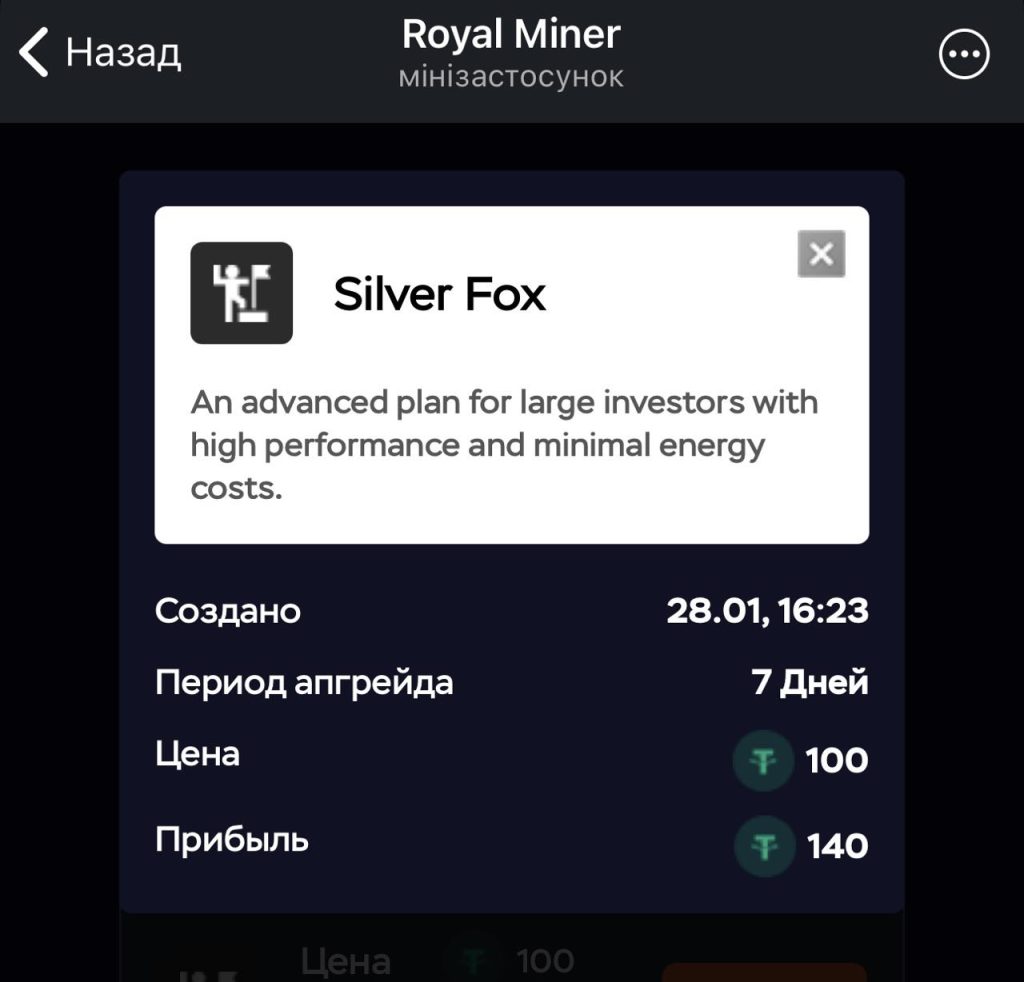Tap the Royal Miner header title
The height and width of the screenshot is (982, 1024).
[511, 35]
